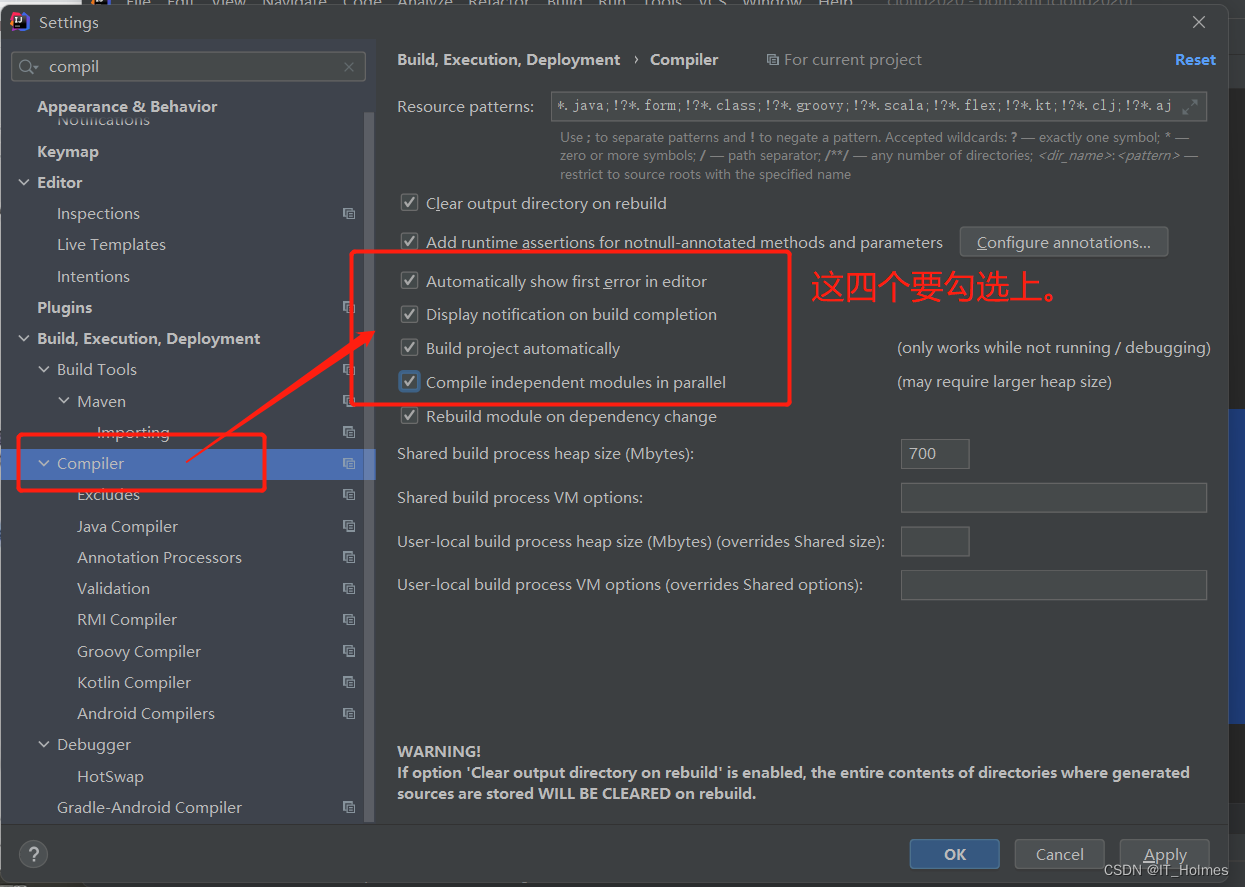The image size is (1245, 887).
Task: Collapse the Debugger node arrow
Action: tap(44, 744)
